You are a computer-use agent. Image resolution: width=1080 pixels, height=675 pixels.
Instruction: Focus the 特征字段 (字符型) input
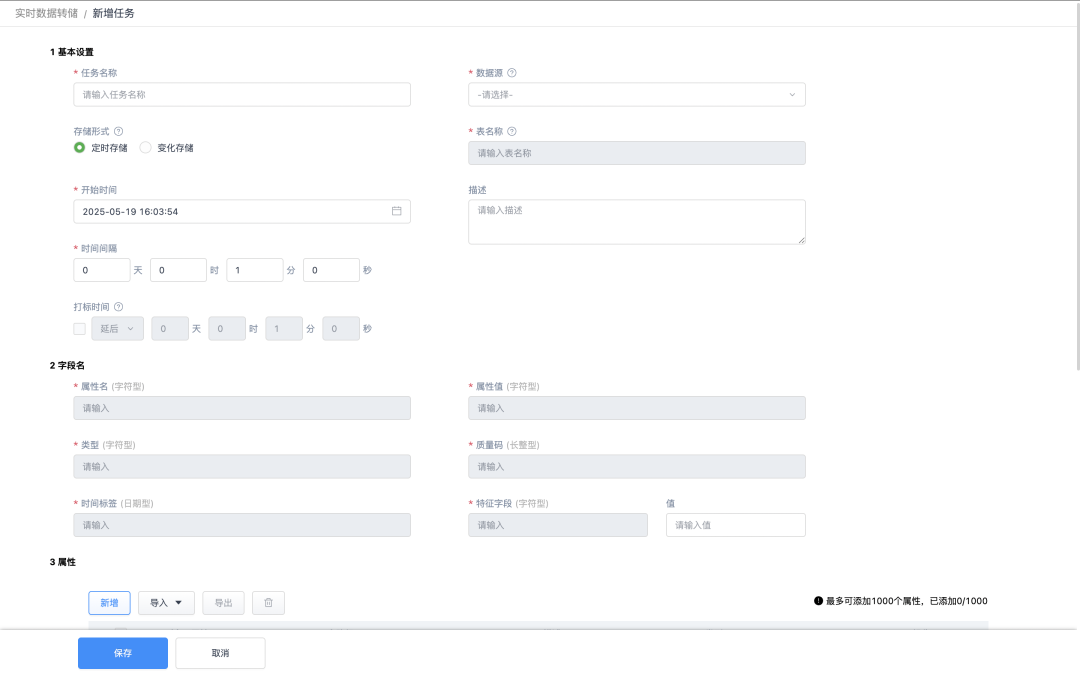click(558, 525)
